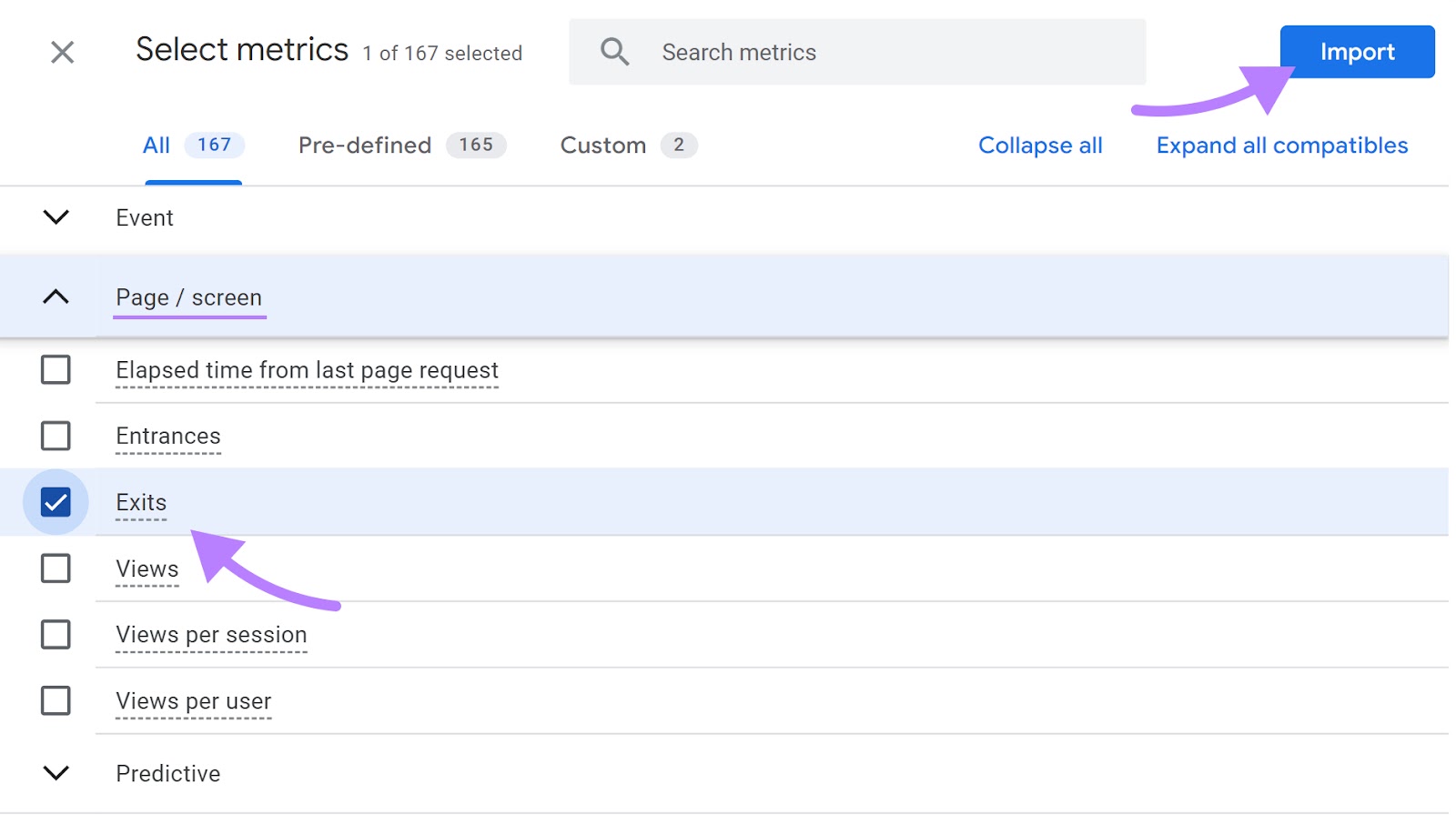
Task: Select the Views per session checkbox
Action: click(x=56, y=635)
